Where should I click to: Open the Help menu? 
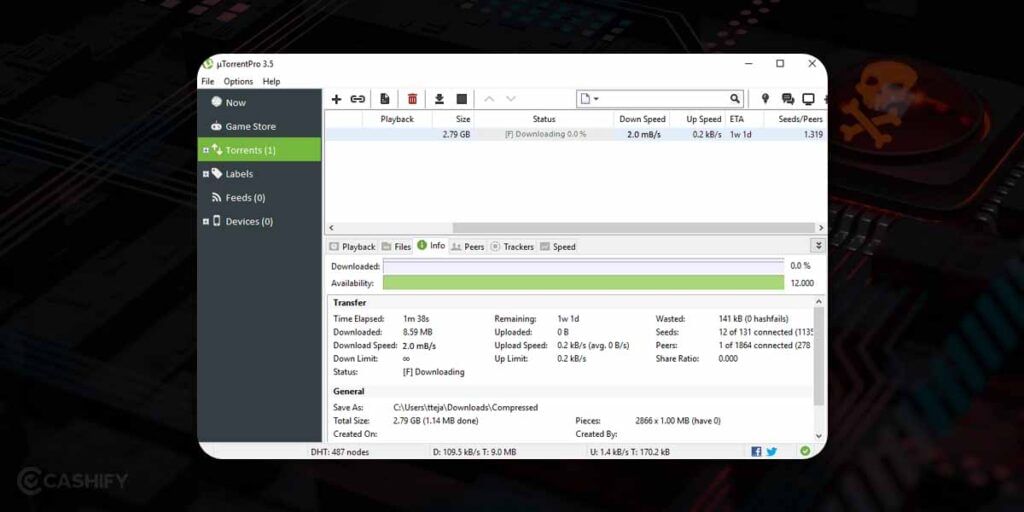pyautogui.click(x=272, y=82)
